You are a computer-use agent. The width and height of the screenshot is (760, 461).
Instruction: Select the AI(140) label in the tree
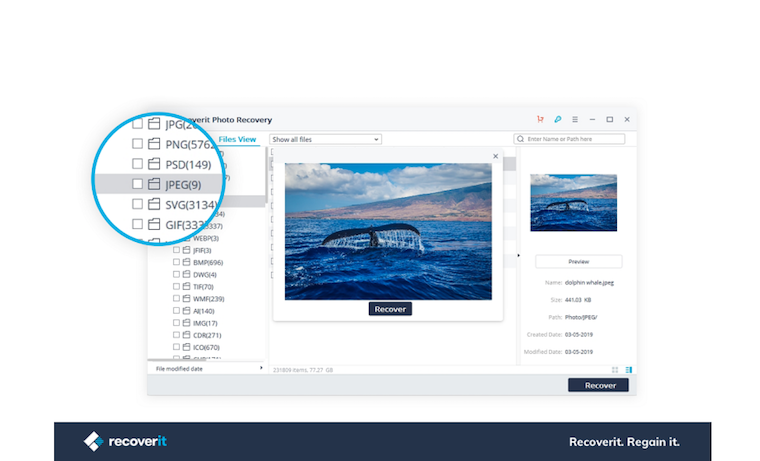pyautogui.click(x=204, y=311)
